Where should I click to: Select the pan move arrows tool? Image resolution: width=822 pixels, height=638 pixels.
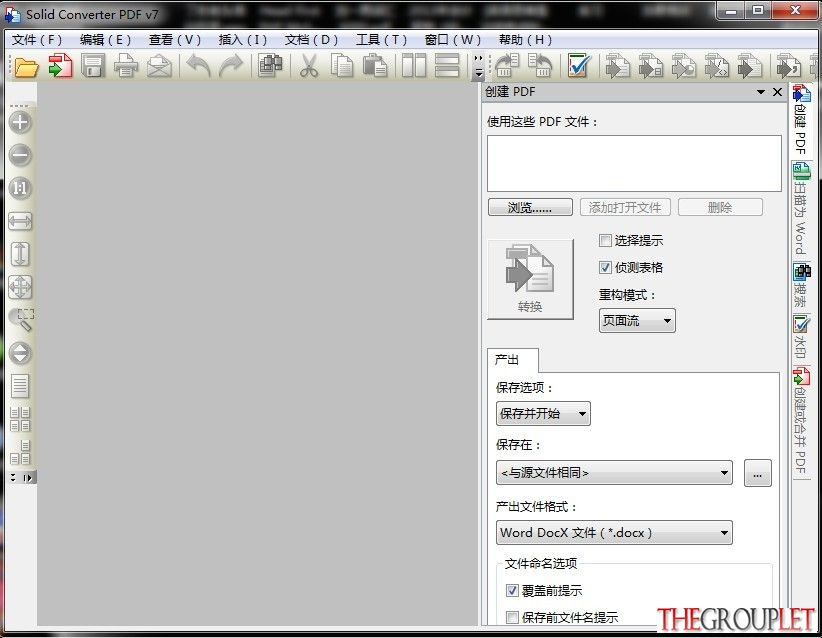tap(20, 287)
